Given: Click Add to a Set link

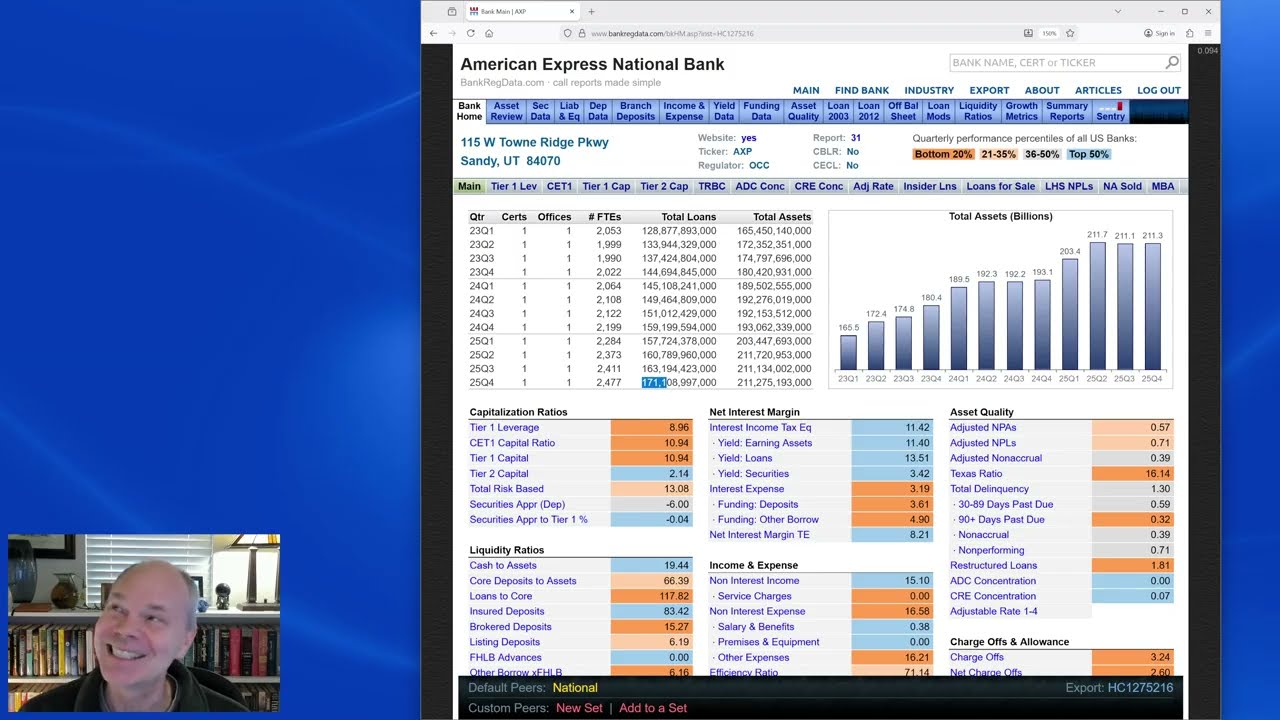Looking at the screenshot, I should tap(653, 708).
